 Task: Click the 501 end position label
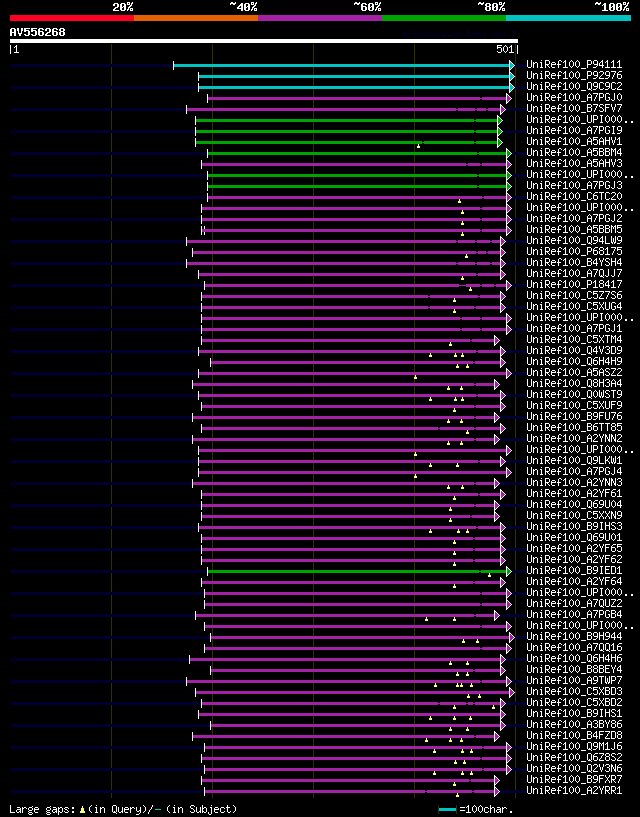[505, 49]
